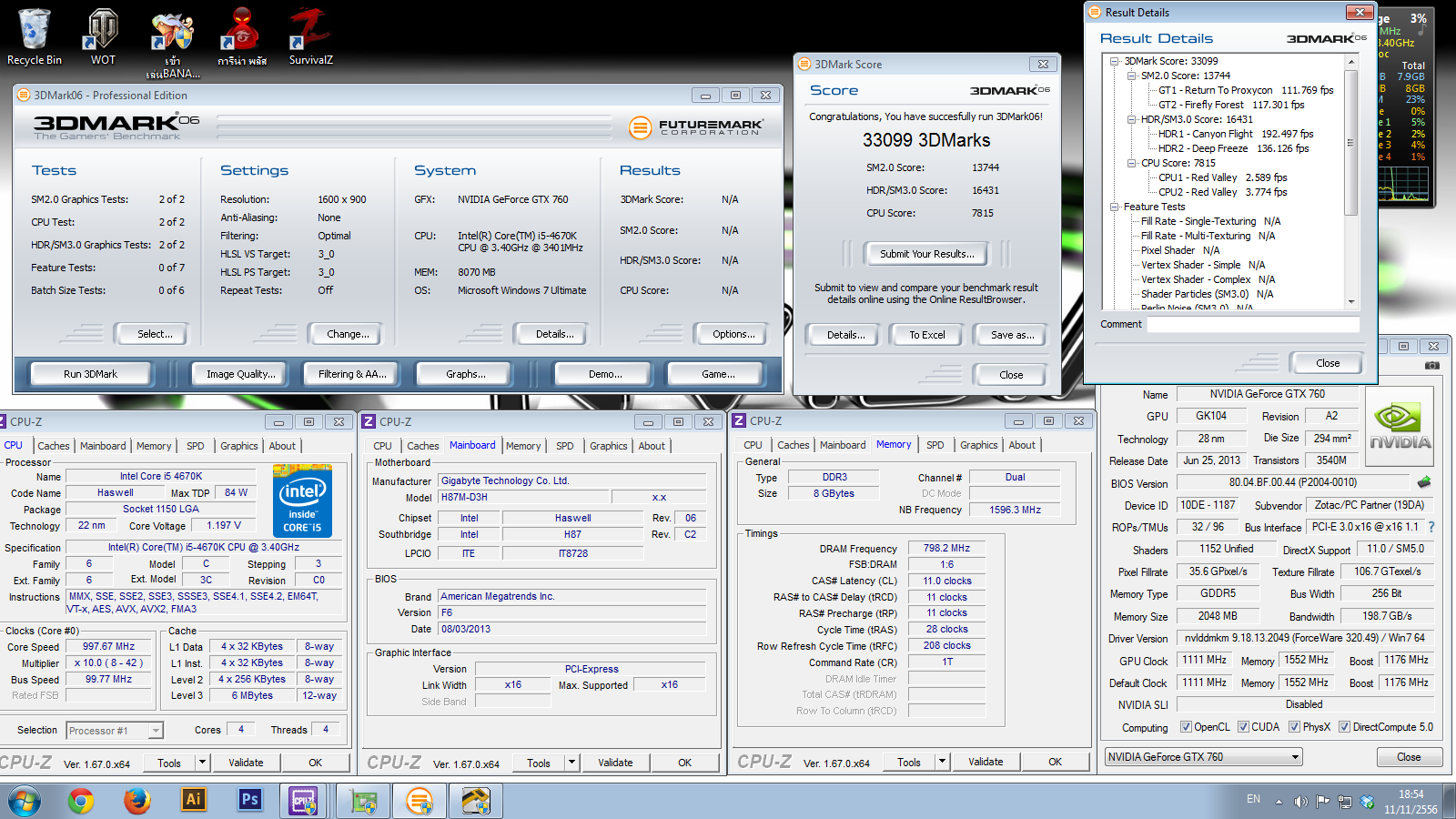Click Submit Your Results button

point(926,254)
